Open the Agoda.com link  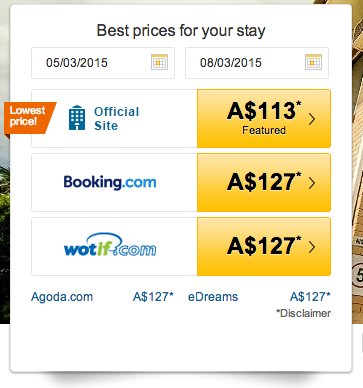(x=62, y=297)
